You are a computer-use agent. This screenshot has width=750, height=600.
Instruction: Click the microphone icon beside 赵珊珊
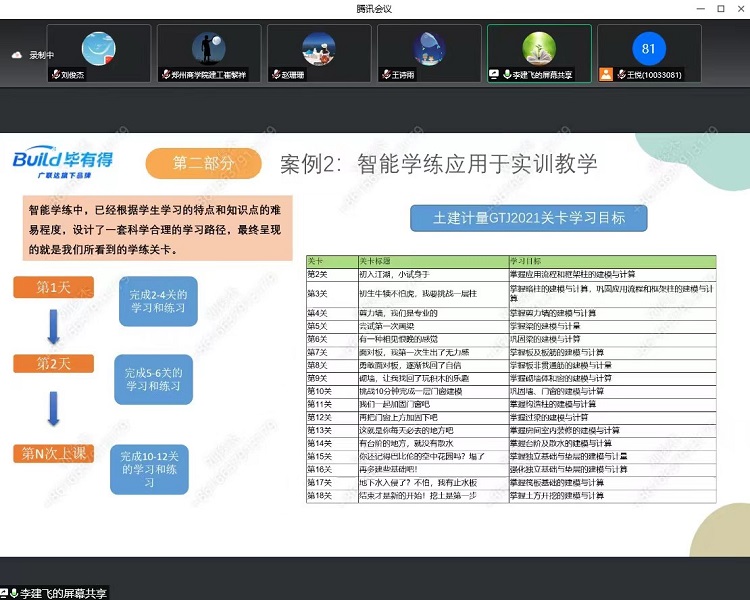pos(276,75)
